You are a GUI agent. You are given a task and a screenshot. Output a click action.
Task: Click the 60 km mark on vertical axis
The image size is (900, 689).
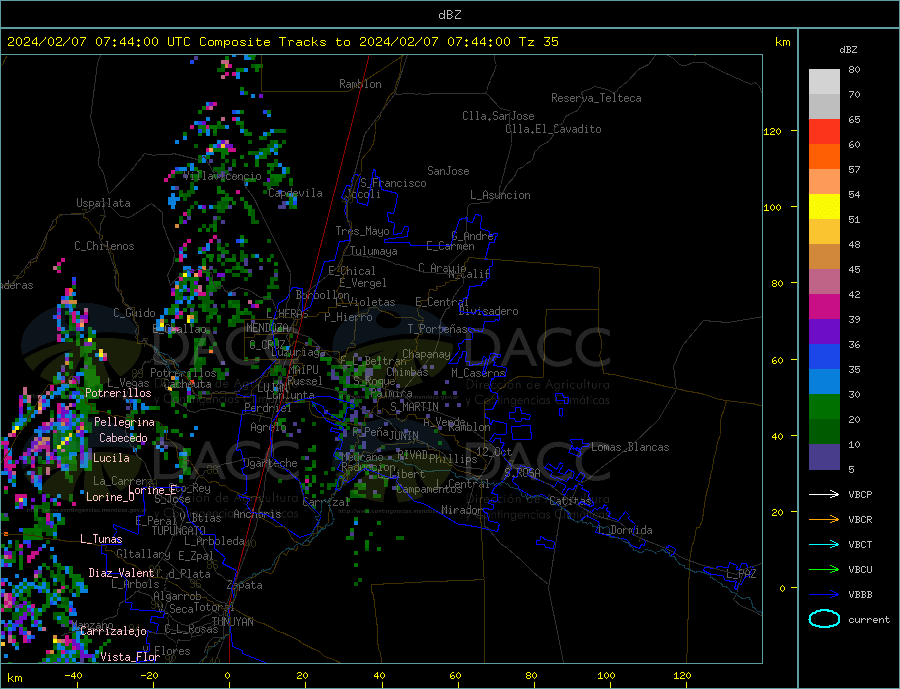(x=777, y=361)
